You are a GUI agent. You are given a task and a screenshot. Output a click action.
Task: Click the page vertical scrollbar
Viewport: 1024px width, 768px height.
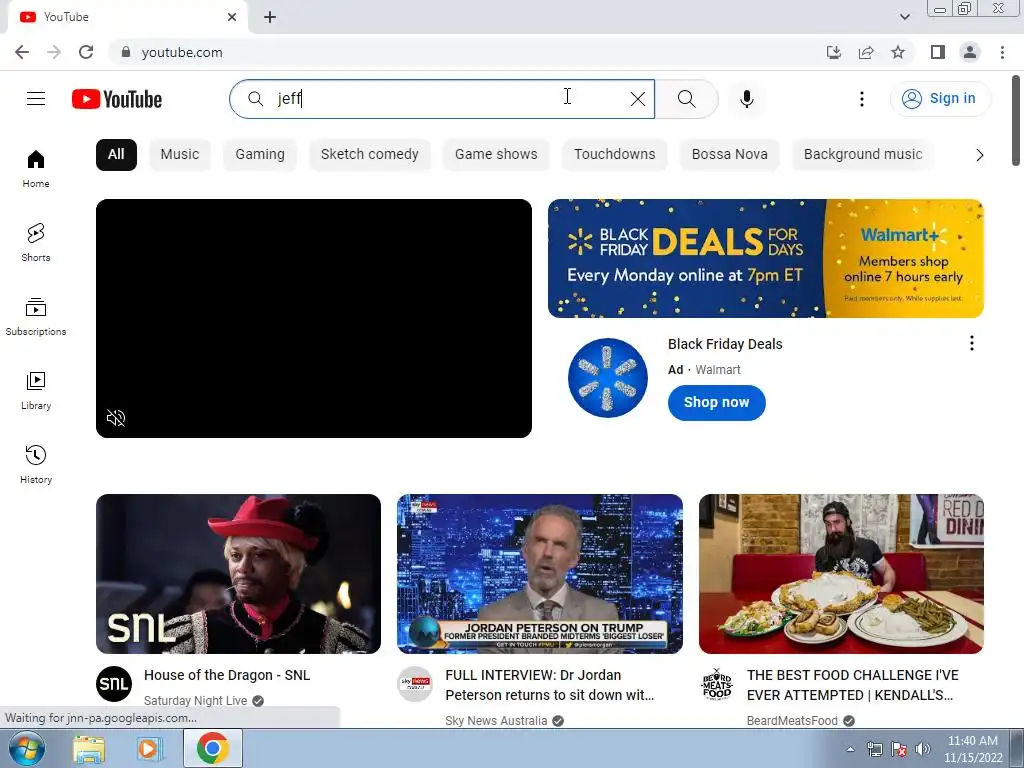tap(1016, 120)
